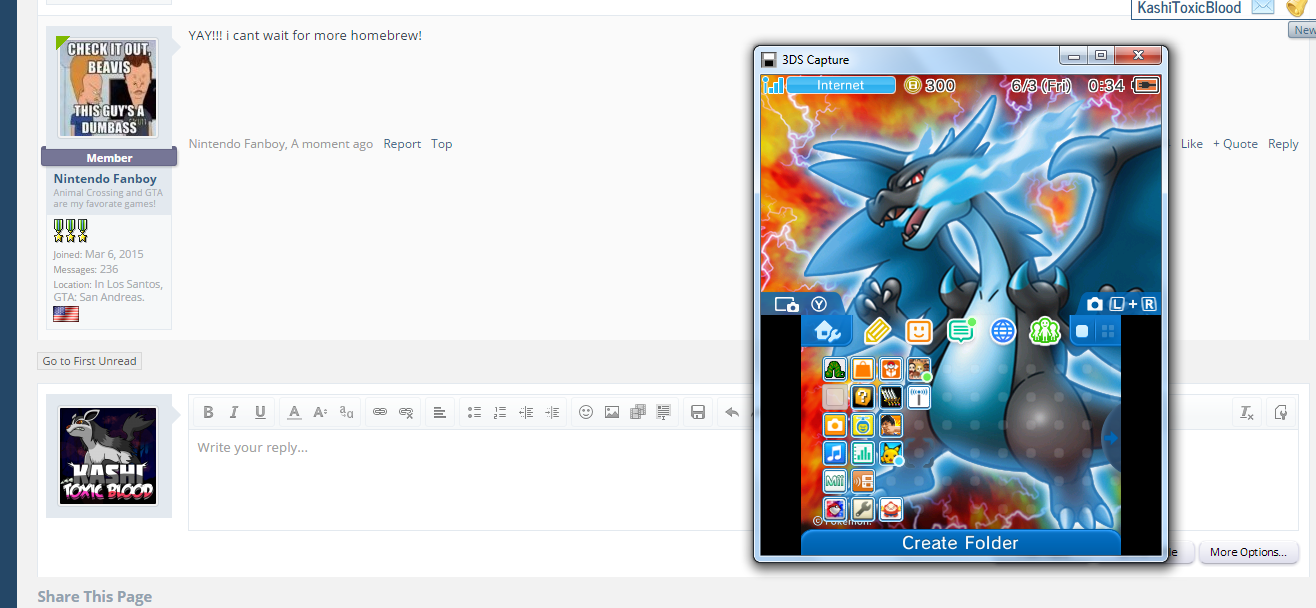Click Nintendo Fanboy's Beavis avatar image
Image resolution: width=1316 pixels, height=608 pixels.
[108, 87]
